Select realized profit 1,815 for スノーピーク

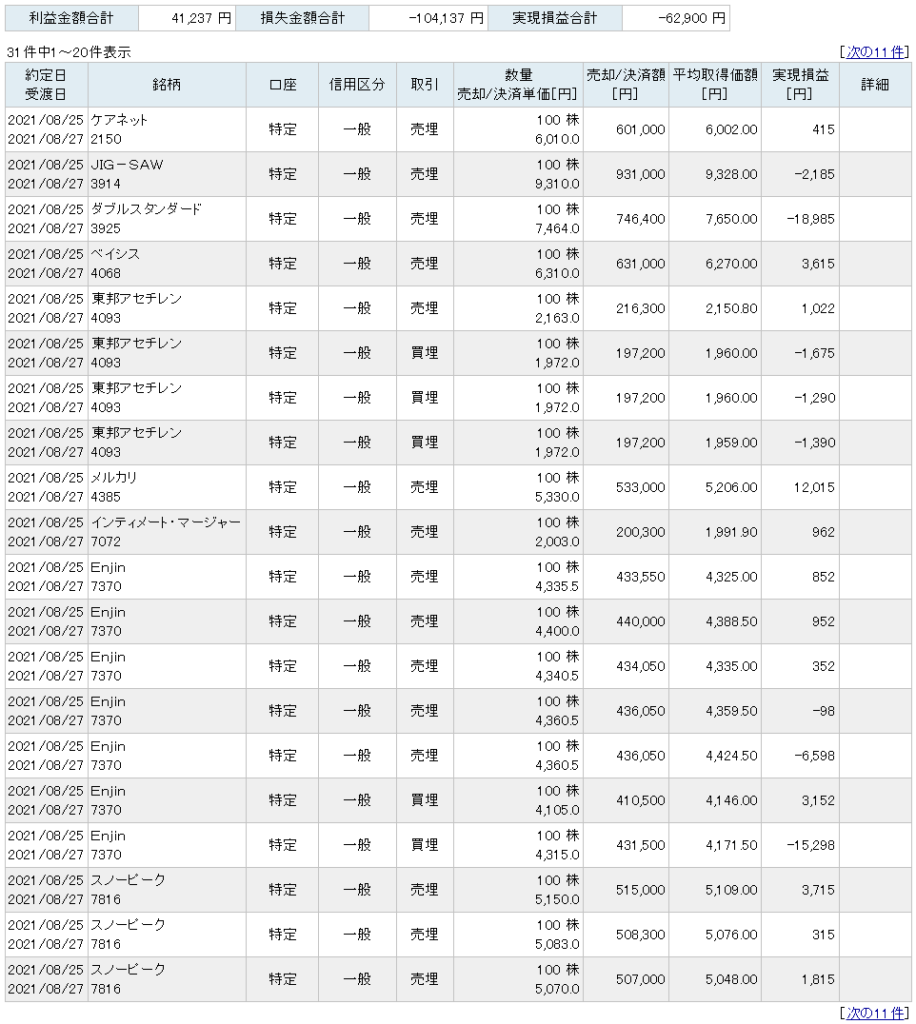(x=818, y=980)
